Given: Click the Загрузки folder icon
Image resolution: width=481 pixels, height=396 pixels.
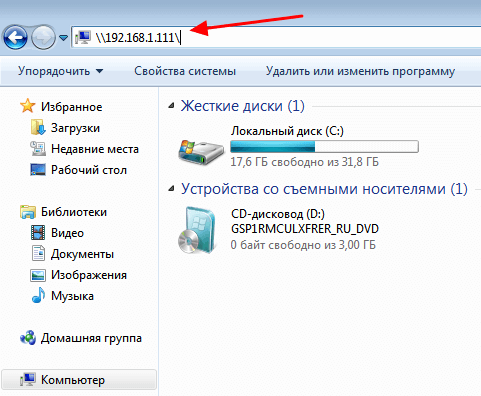Looking at the screenshot, I should click(x=38, y=127).
